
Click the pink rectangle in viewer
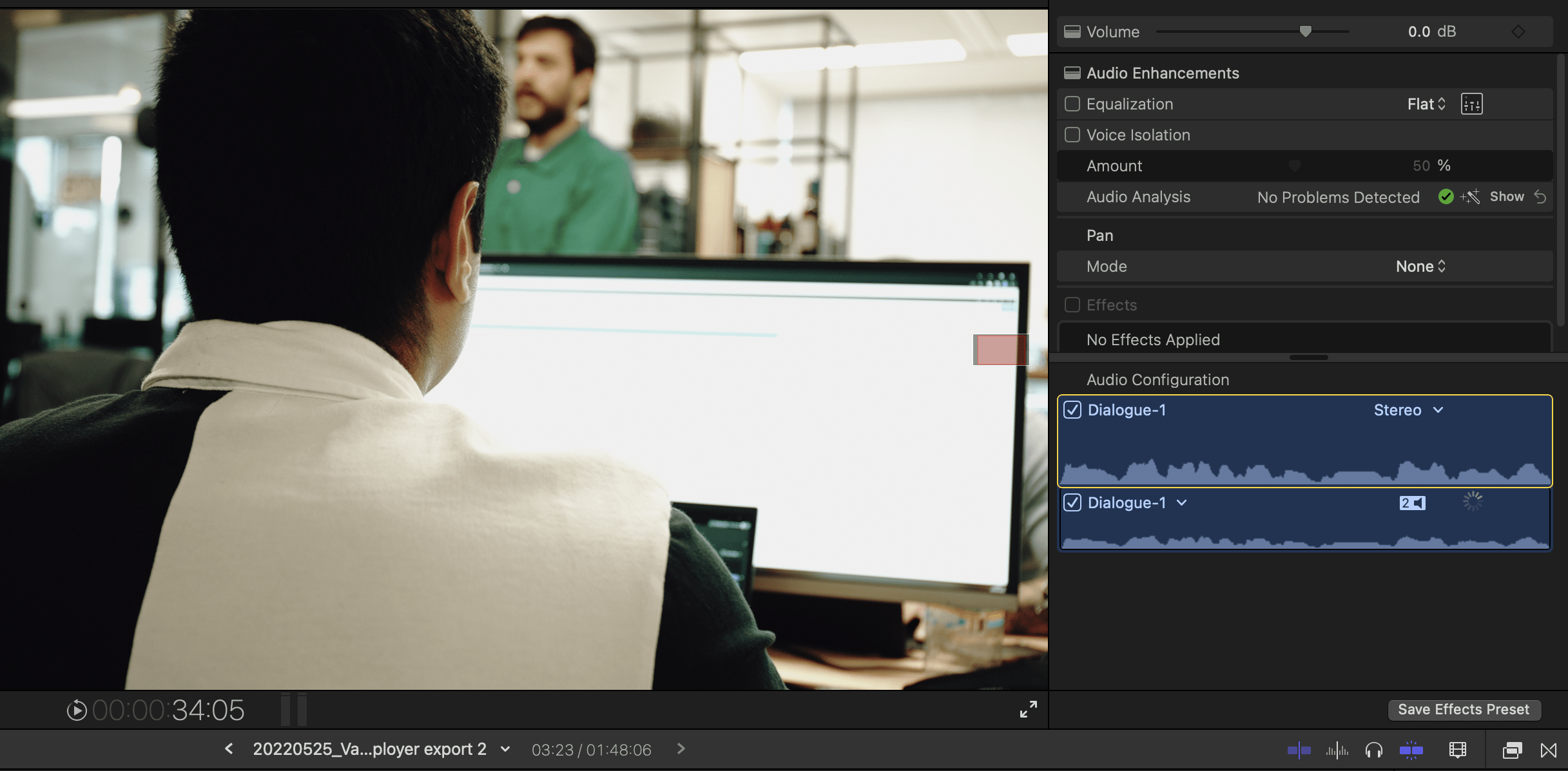point(1000,350)
